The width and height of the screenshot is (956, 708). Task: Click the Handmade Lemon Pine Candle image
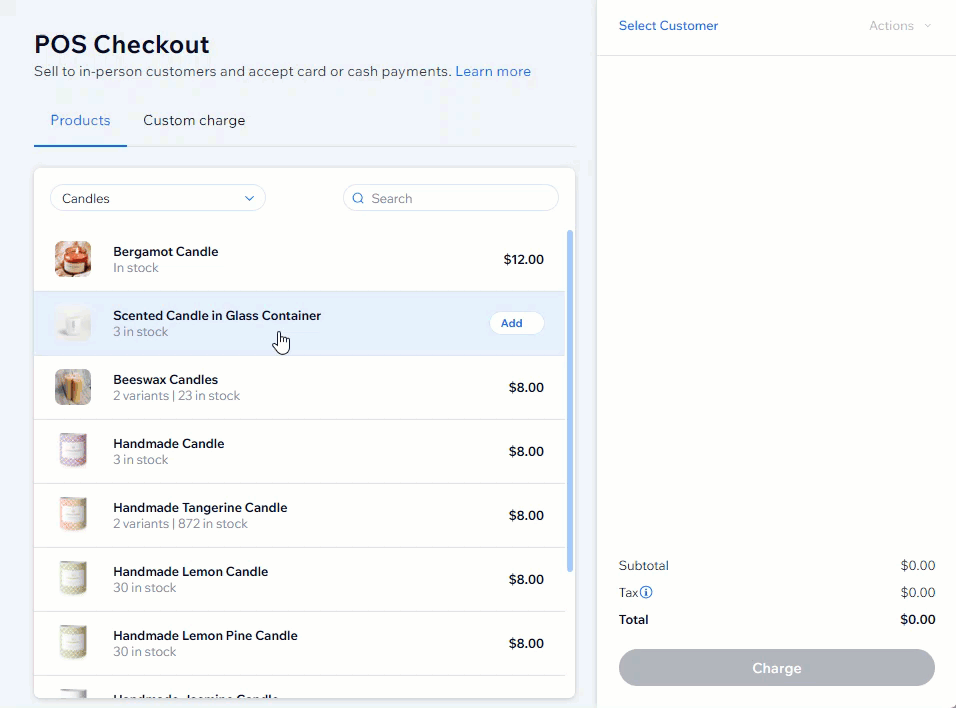(x=73, y=643)
